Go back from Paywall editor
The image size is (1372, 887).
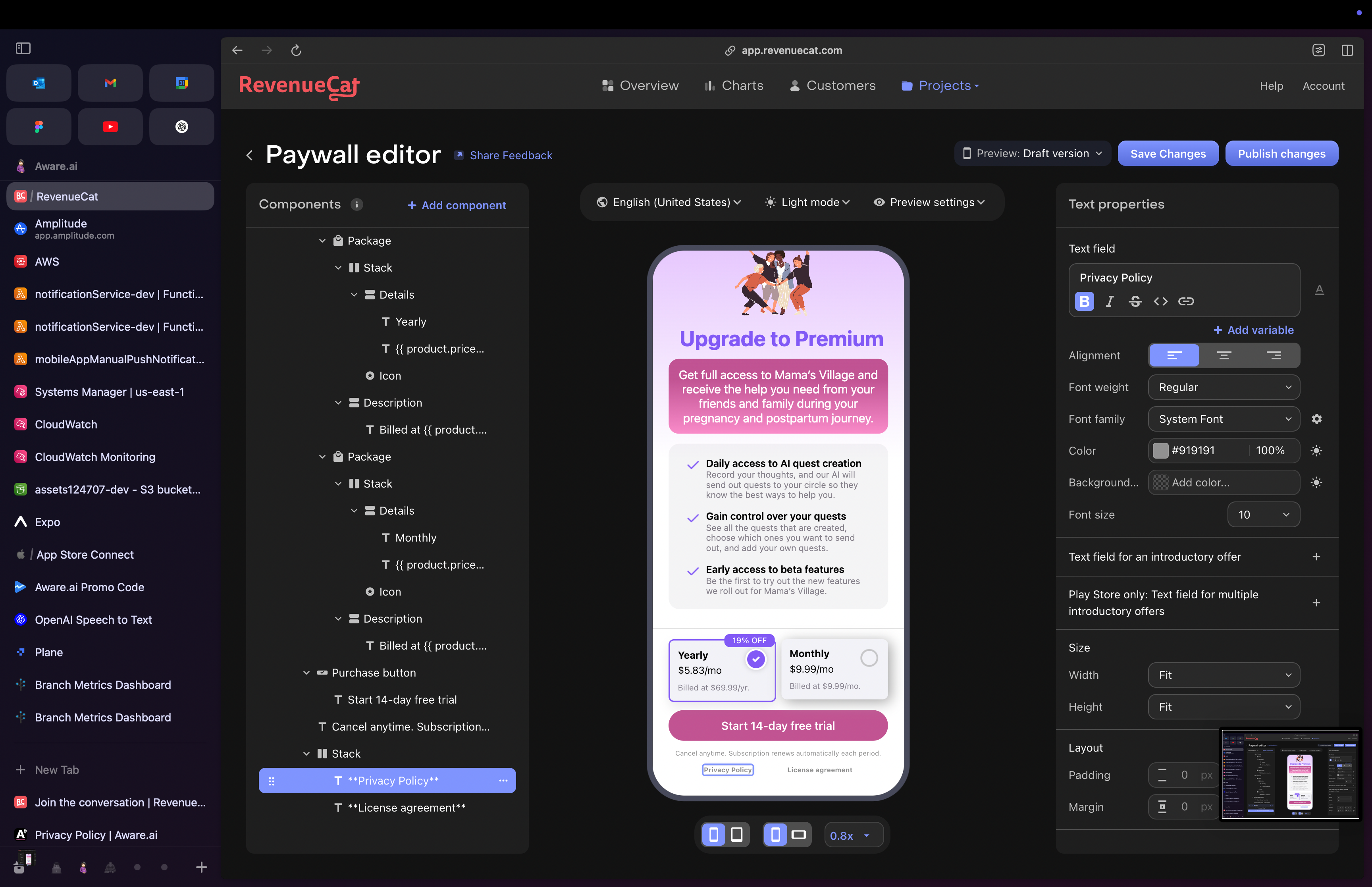(x=250, y=156)
